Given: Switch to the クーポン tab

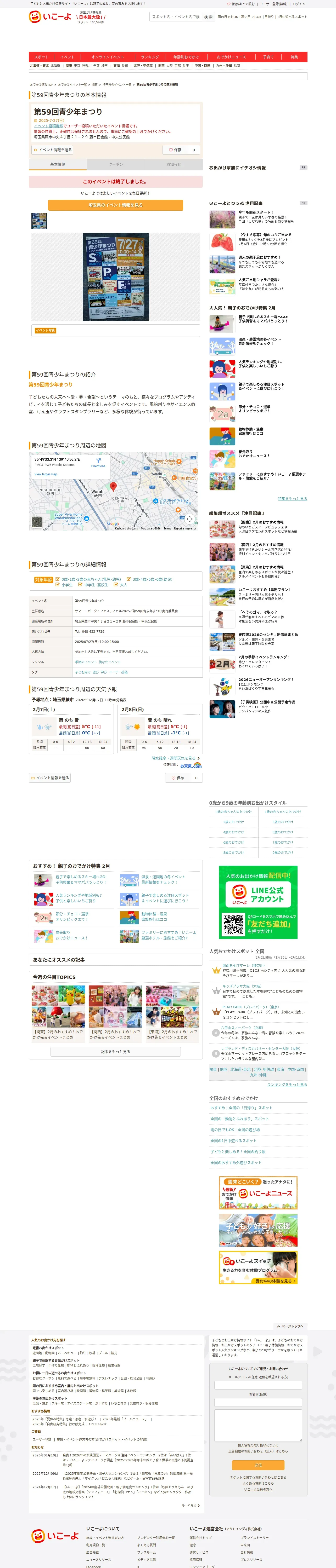Looking at the screenshot, I should (x=116, y=164).
